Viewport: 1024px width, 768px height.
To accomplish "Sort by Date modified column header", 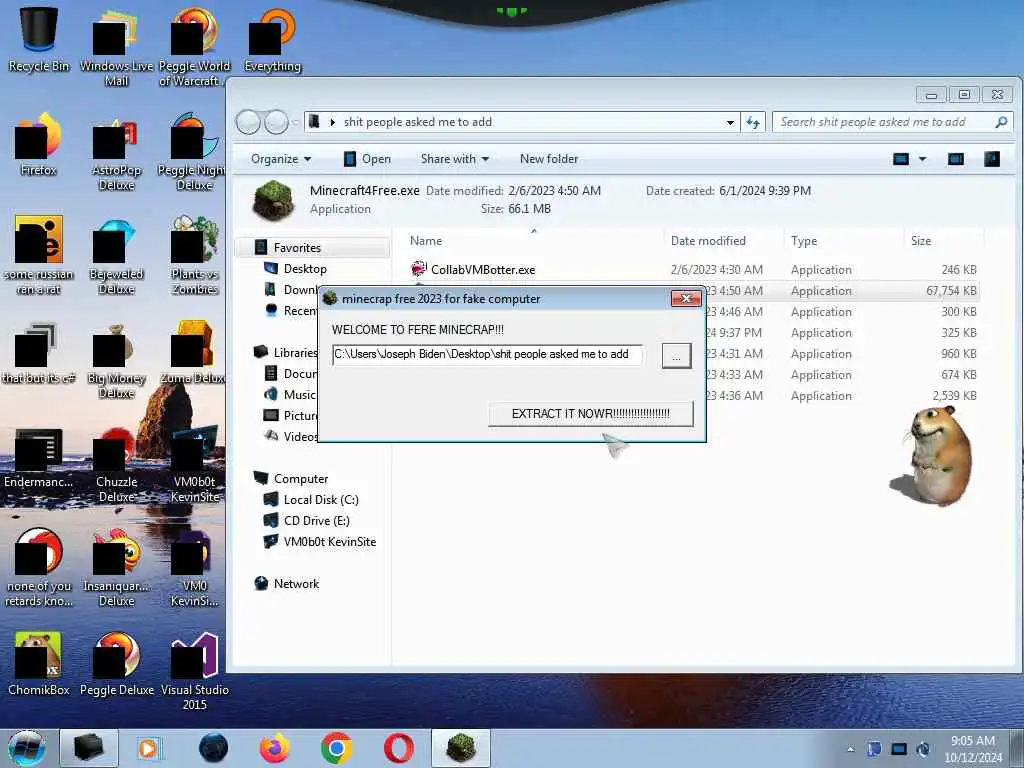I will click(x=724, y=241).
